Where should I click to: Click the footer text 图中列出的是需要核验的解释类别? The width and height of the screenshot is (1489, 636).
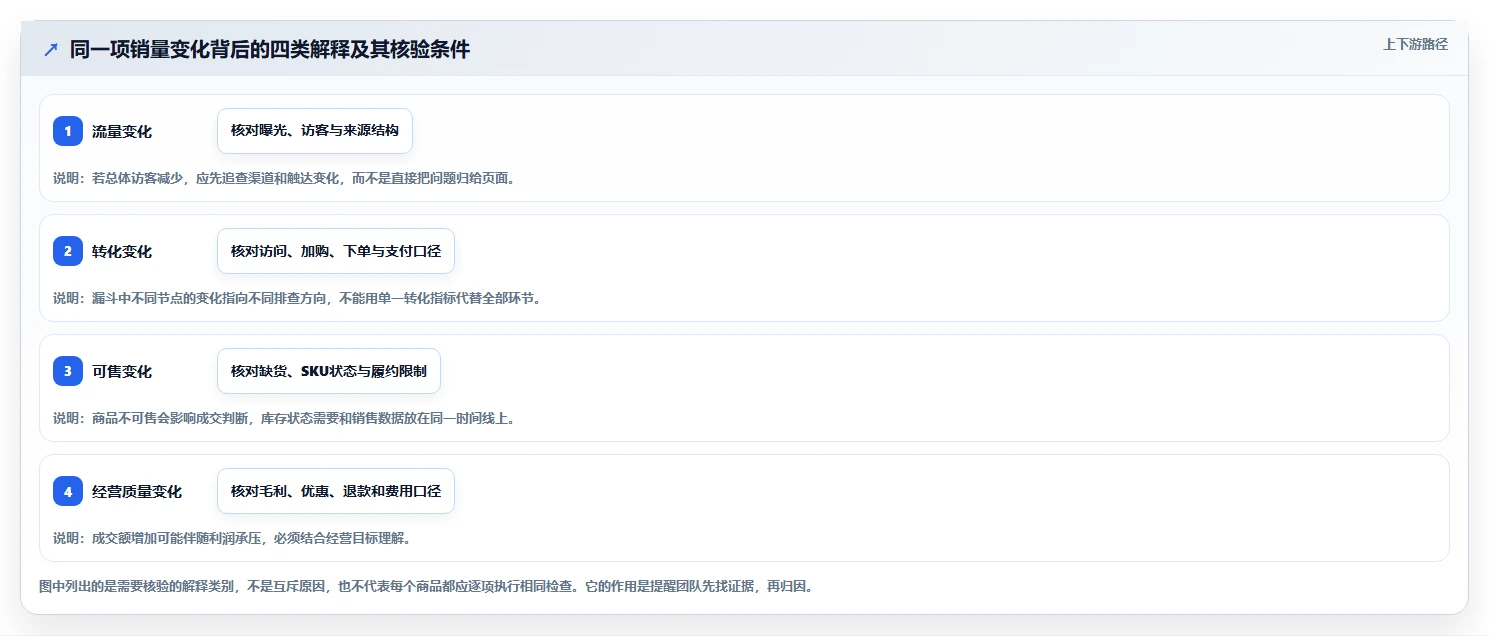426,586
